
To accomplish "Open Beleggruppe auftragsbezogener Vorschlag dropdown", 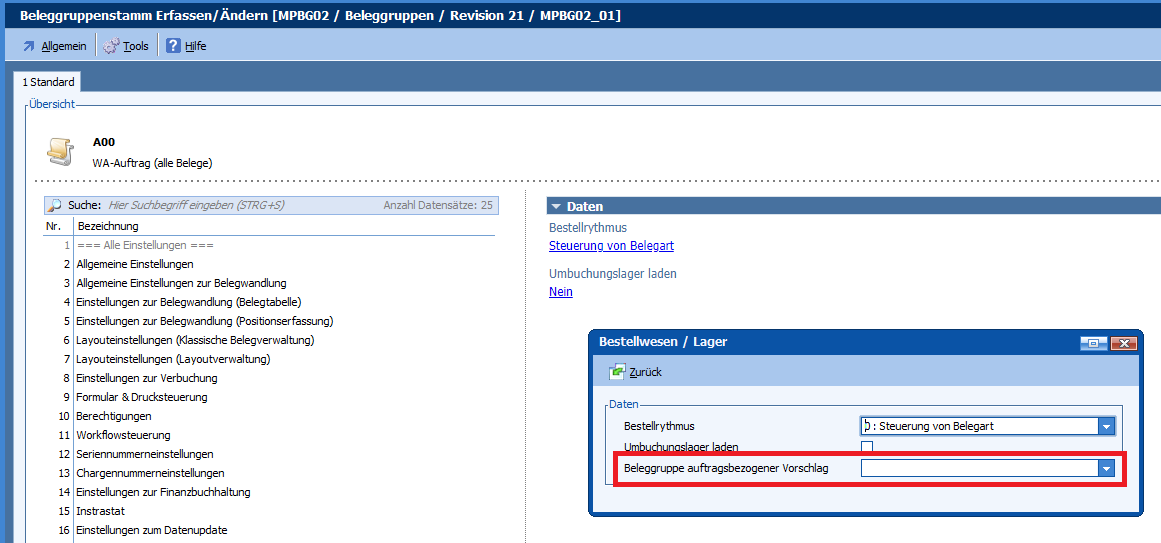I will pos(1106,468).
